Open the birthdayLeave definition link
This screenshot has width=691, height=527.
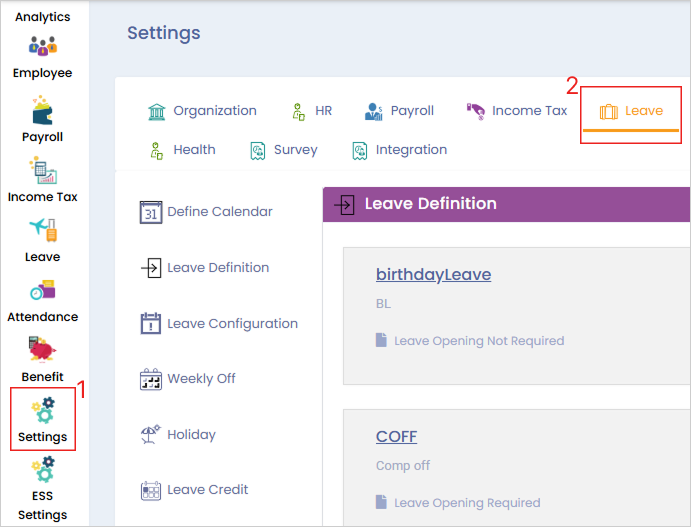(x=433, y=274)
